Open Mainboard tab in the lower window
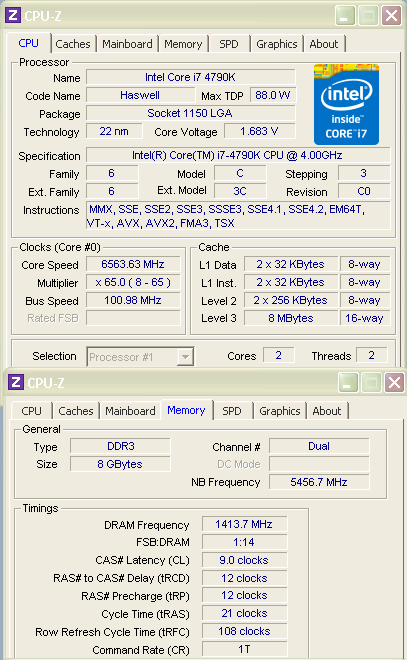Viewport: 407px width, 660px height. (x=130, y=411)
